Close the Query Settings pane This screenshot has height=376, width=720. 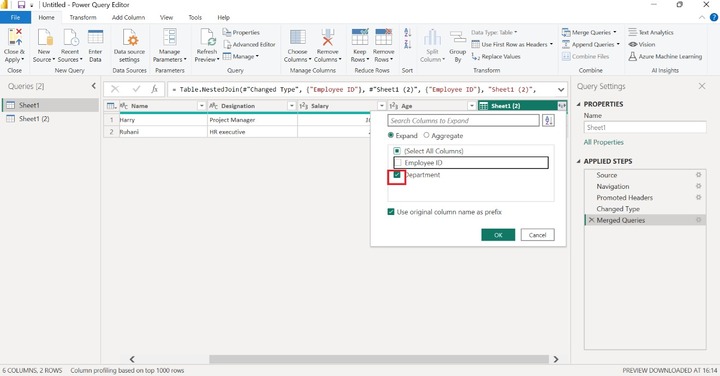click(702, 86)
